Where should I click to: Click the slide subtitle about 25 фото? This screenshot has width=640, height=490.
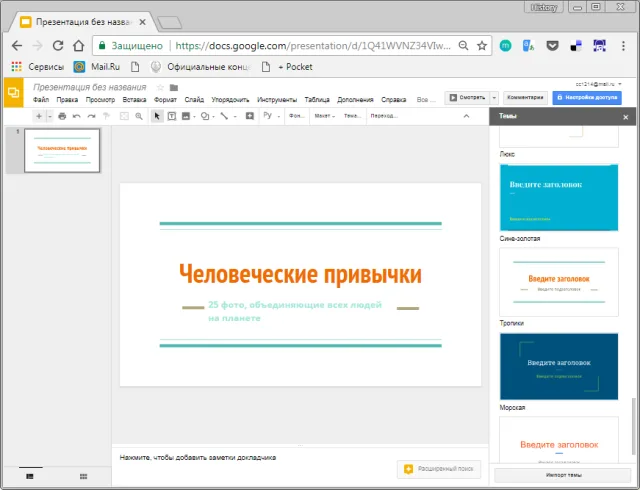click(295, 311)
